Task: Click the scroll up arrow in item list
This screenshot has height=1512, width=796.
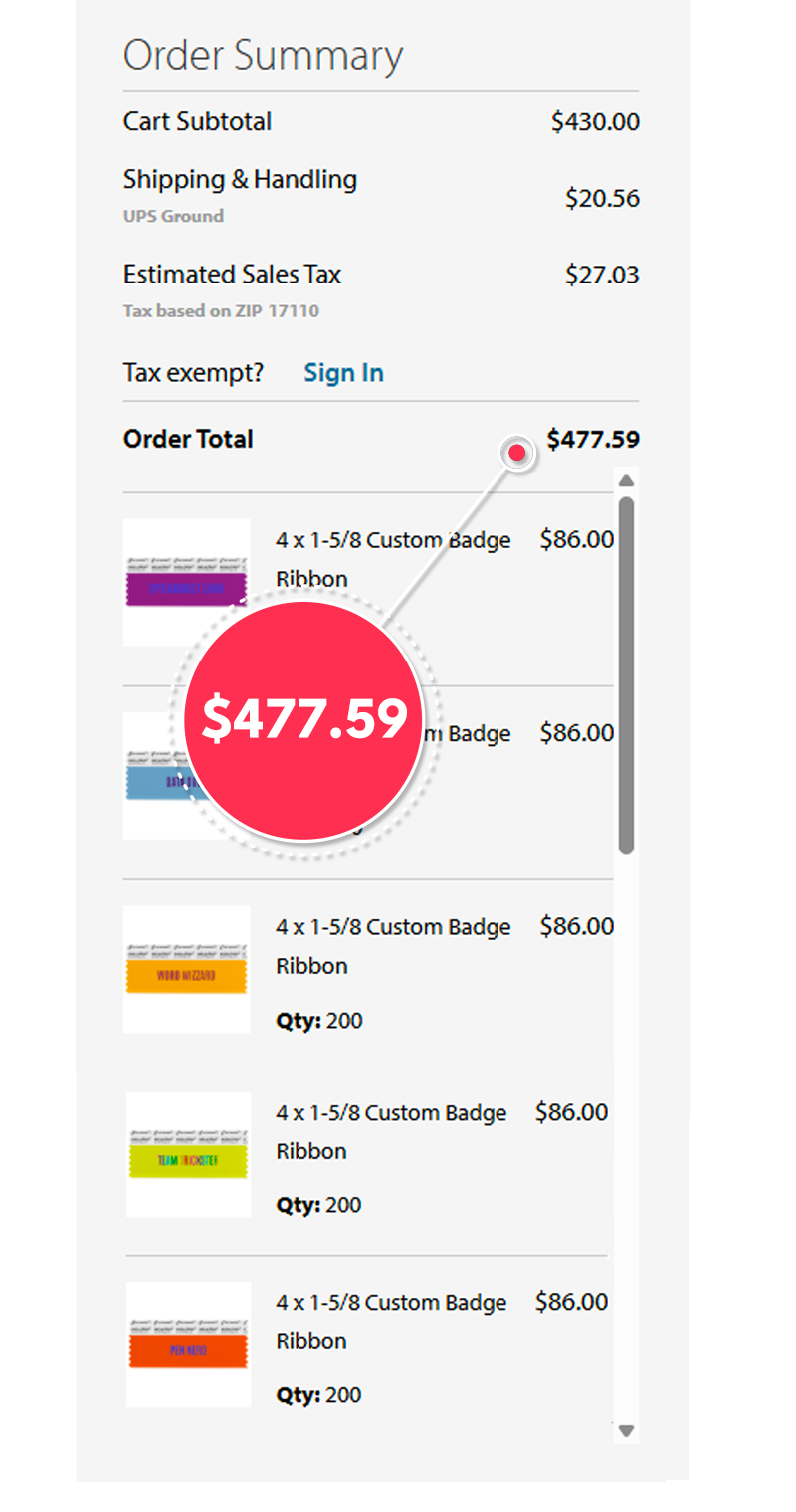Action: click(626, 481)
